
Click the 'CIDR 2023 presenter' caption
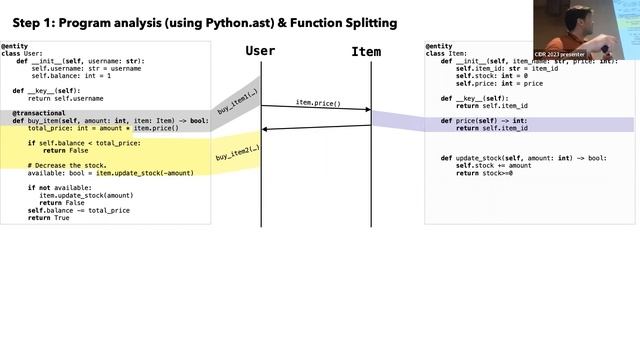tap(559, 54)
